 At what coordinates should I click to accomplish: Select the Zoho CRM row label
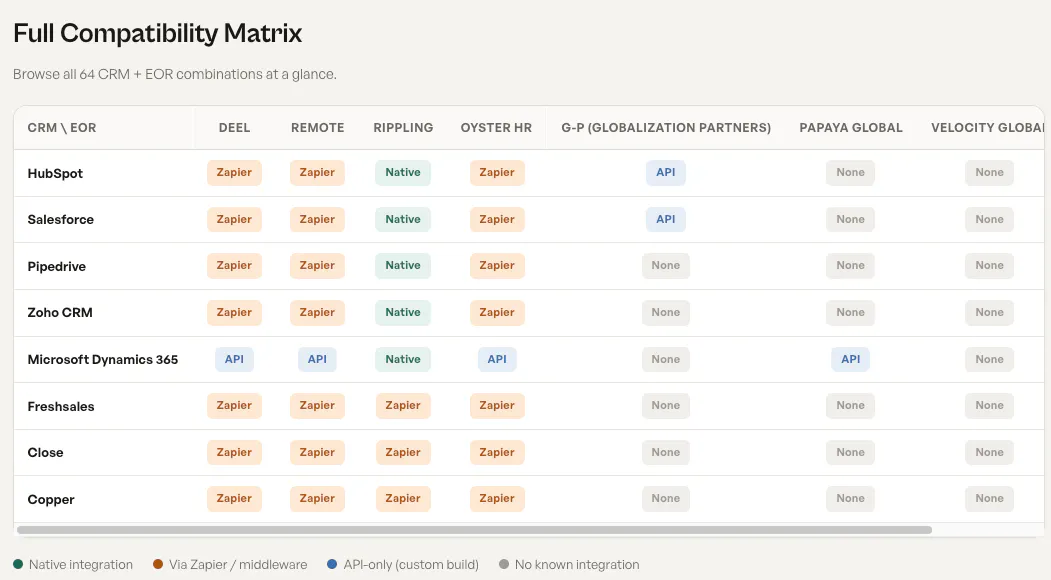click(x=60, y=312)
